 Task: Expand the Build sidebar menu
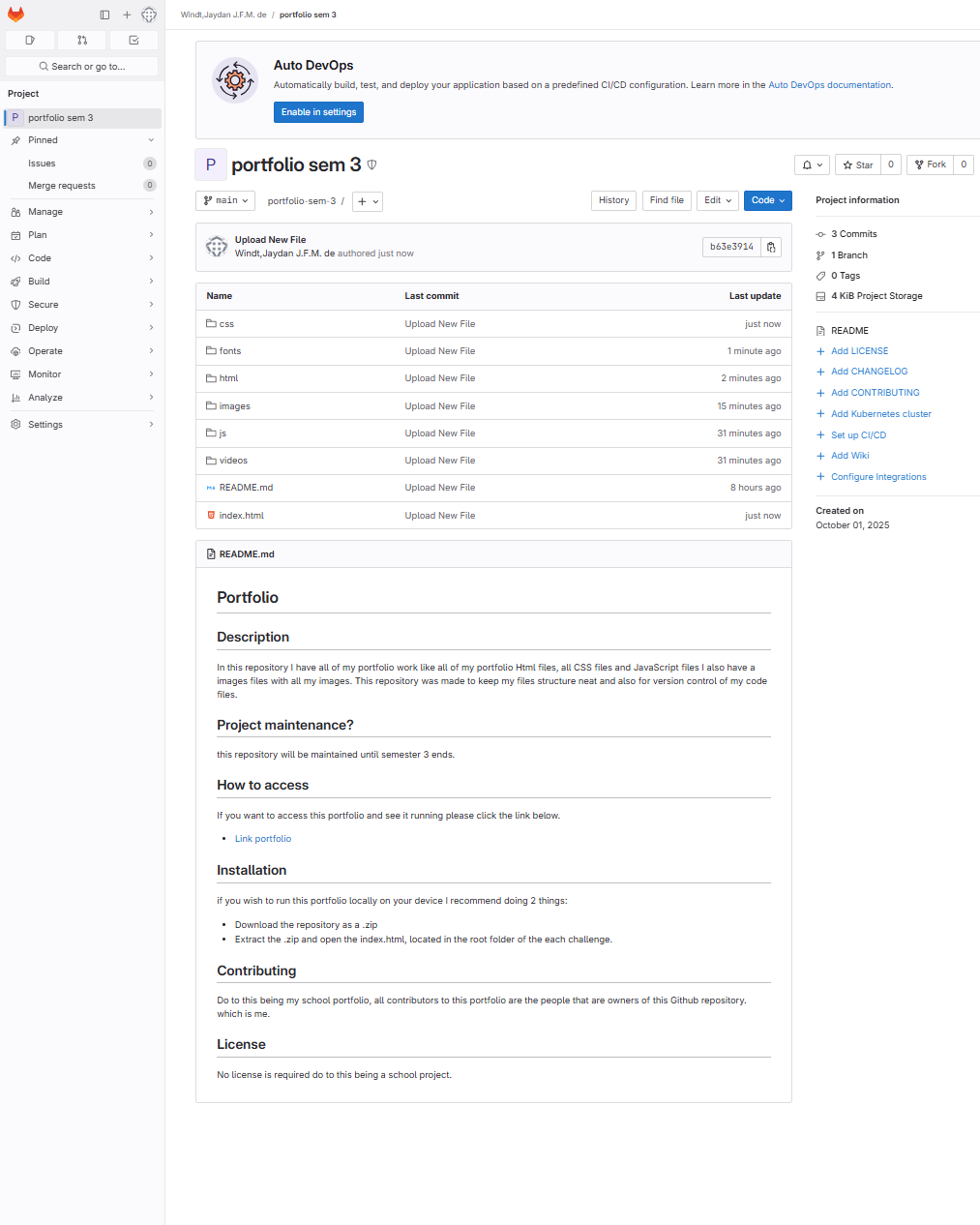point(82,282)
